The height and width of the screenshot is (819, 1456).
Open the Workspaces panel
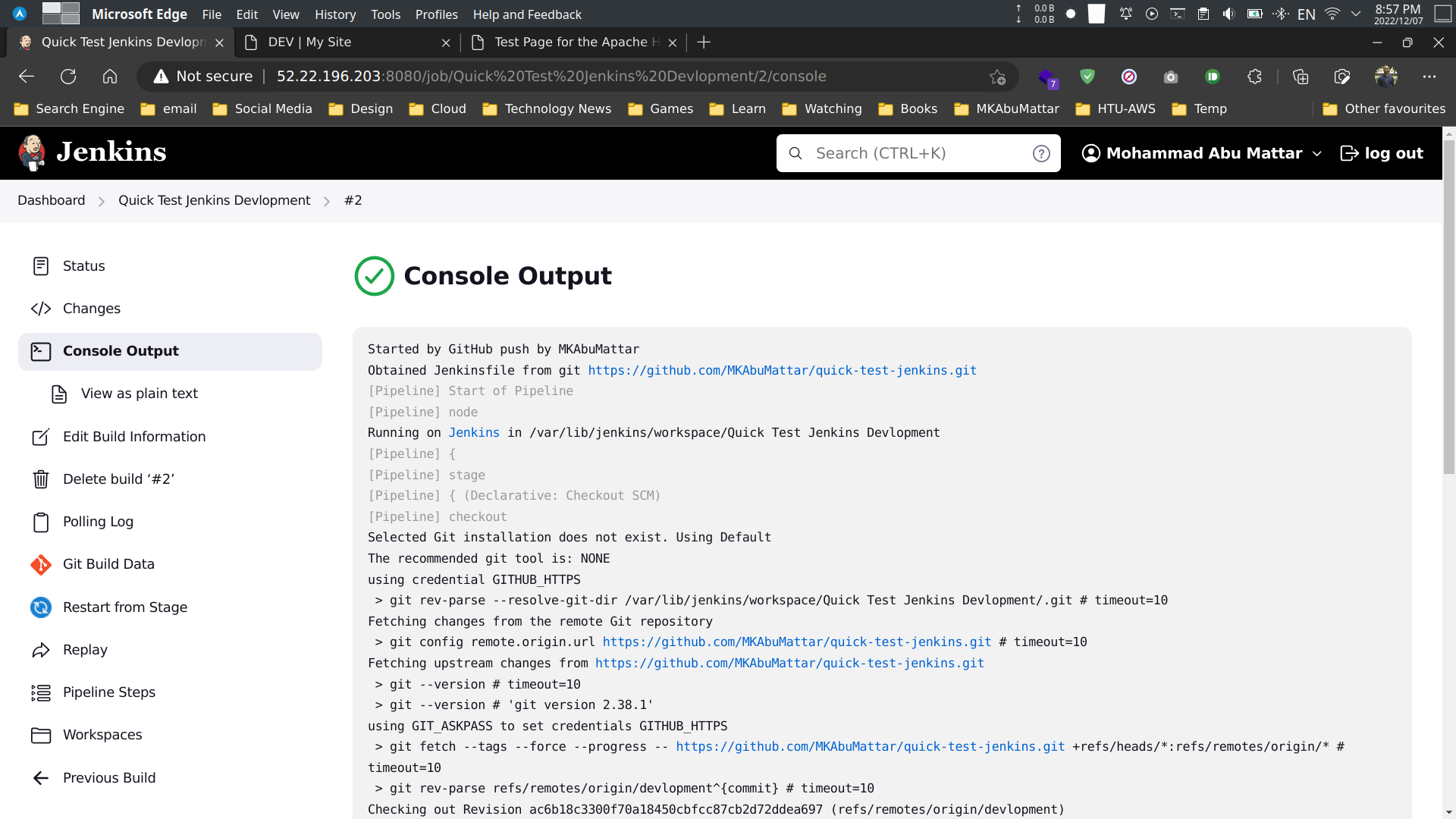tap(102, 735)
